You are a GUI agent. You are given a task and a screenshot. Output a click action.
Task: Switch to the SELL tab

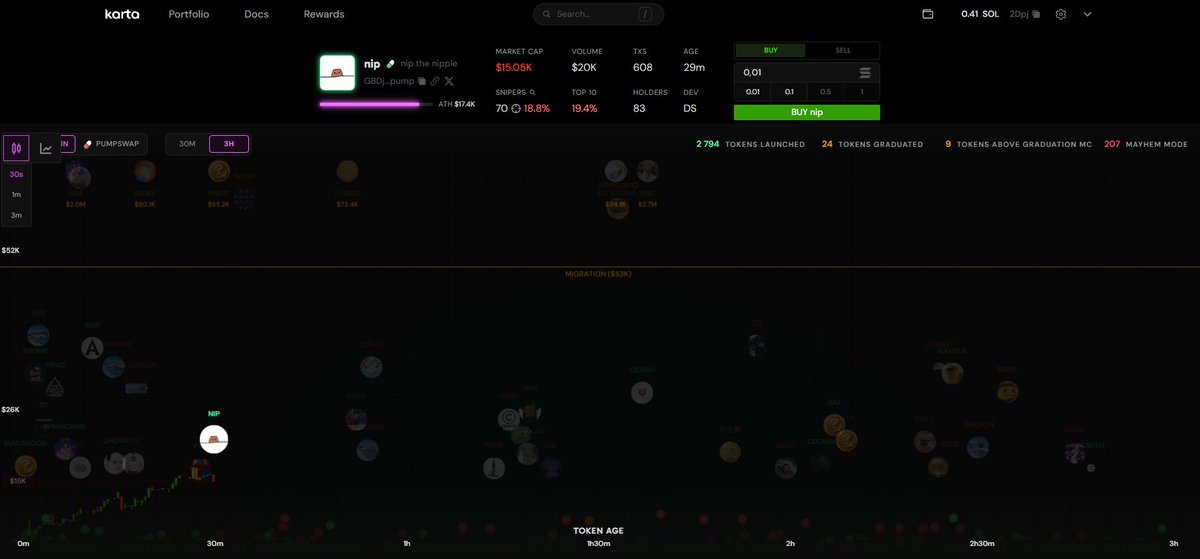[x=843, y=50]
